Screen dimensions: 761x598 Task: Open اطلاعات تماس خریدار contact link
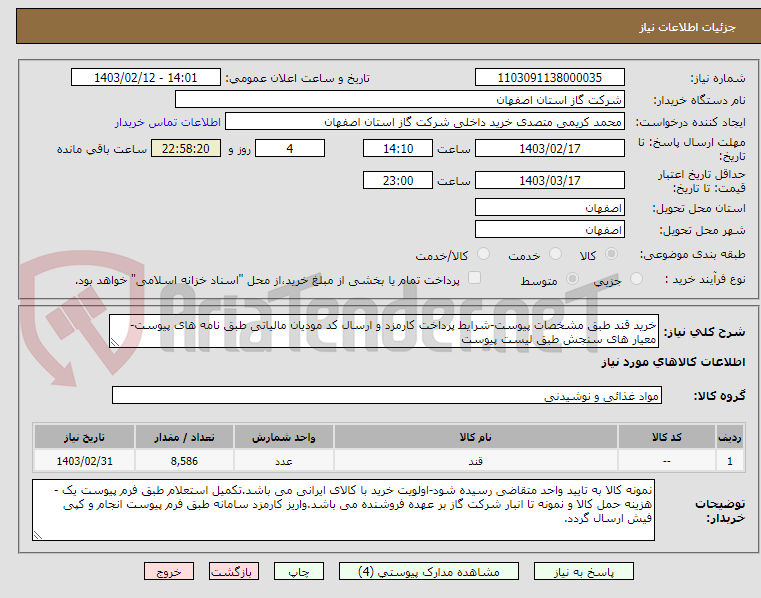coord(167,122)
